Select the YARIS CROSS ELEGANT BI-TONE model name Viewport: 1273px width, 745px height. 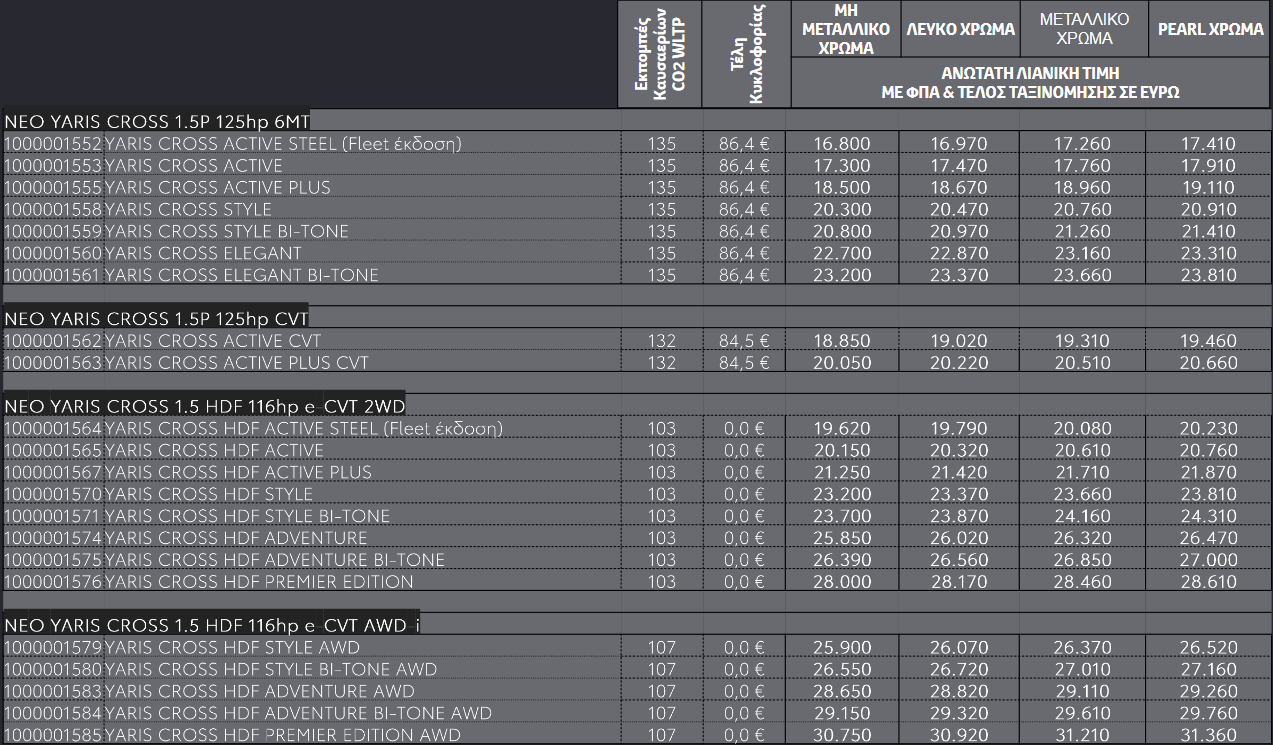[x=241, y=275]
